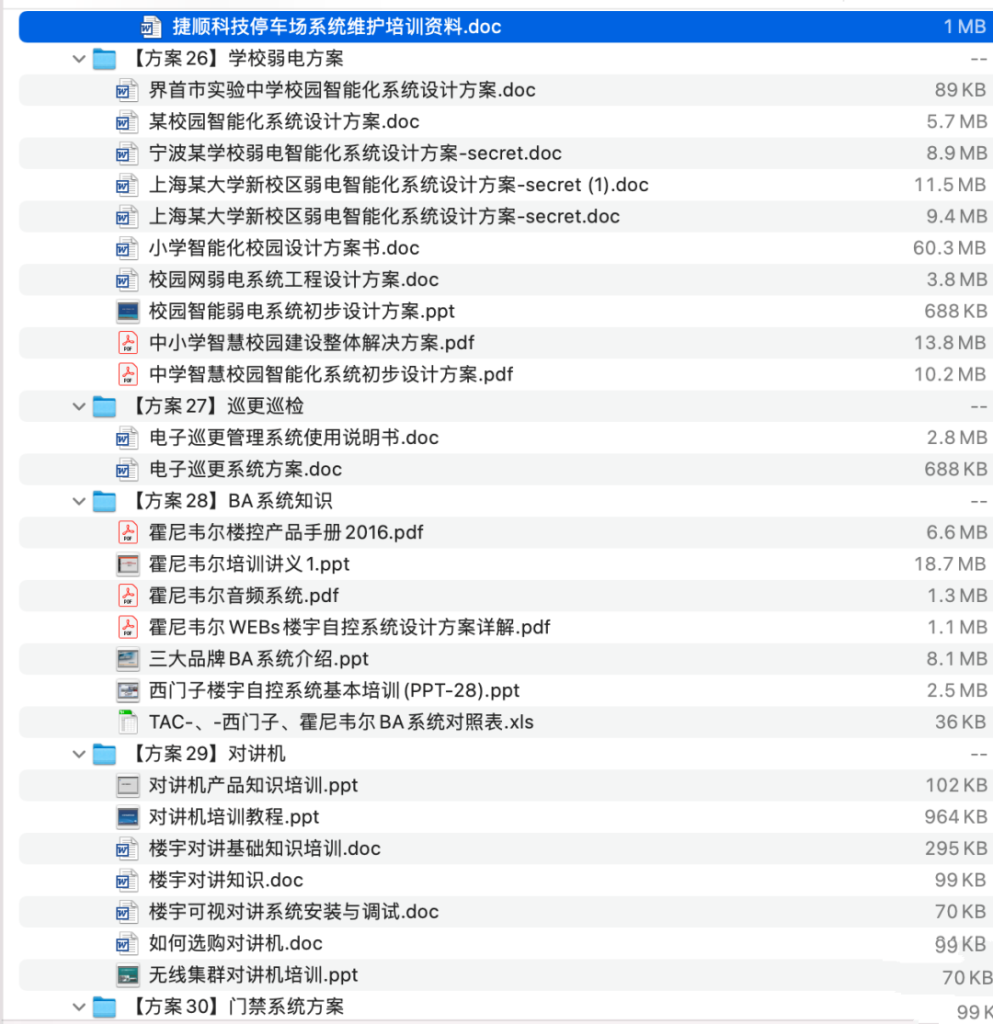The width and height of the screenshot is (993, 1024).
Task: Click the Word icon beside 界首市实验中学校园智能化系统设计方案.doc
Action: click(127, 90)
